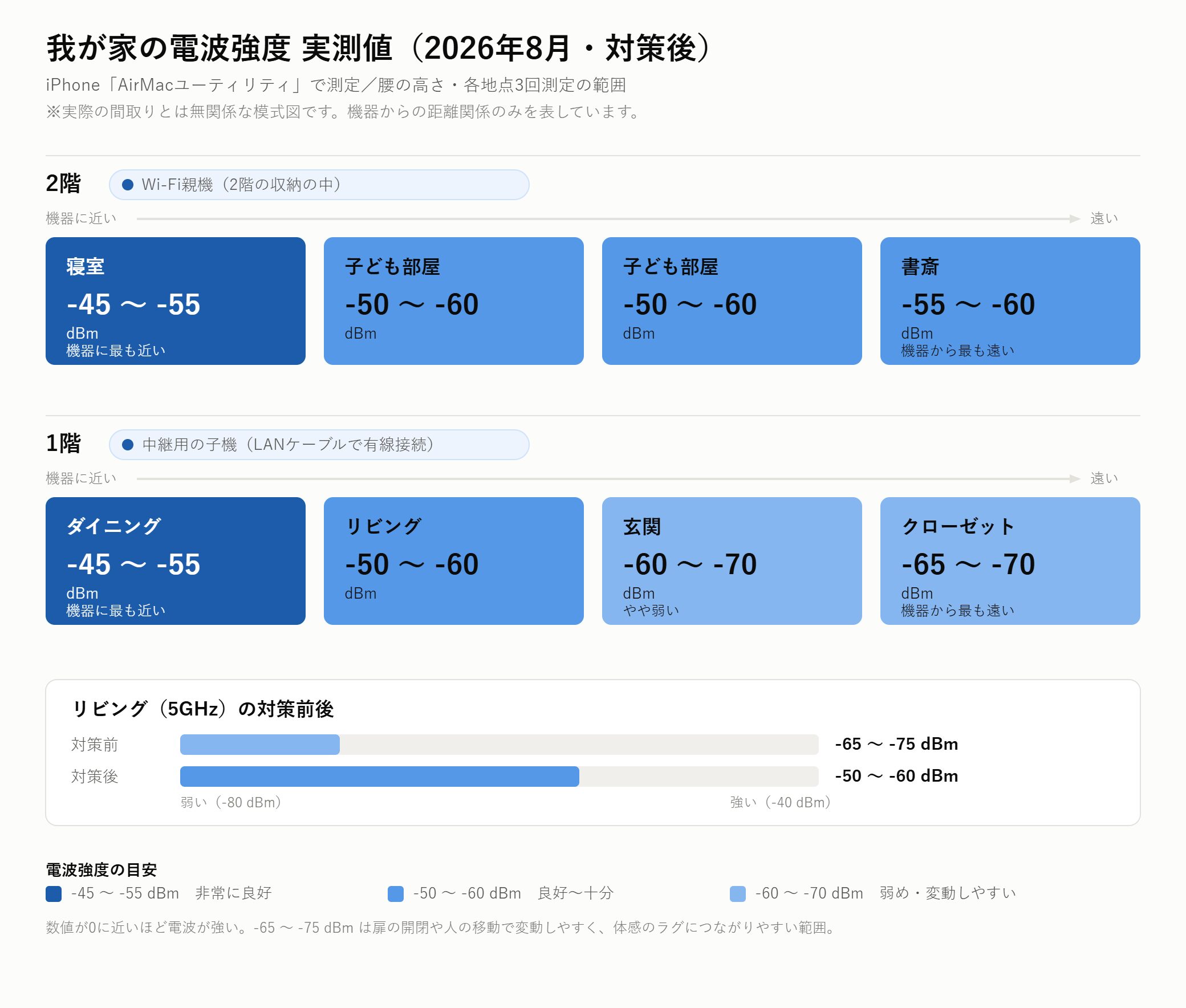This screenshot has width=1186, height=1008.
Task: Click the 寝室 signal strength card
Action: point(176,300)
